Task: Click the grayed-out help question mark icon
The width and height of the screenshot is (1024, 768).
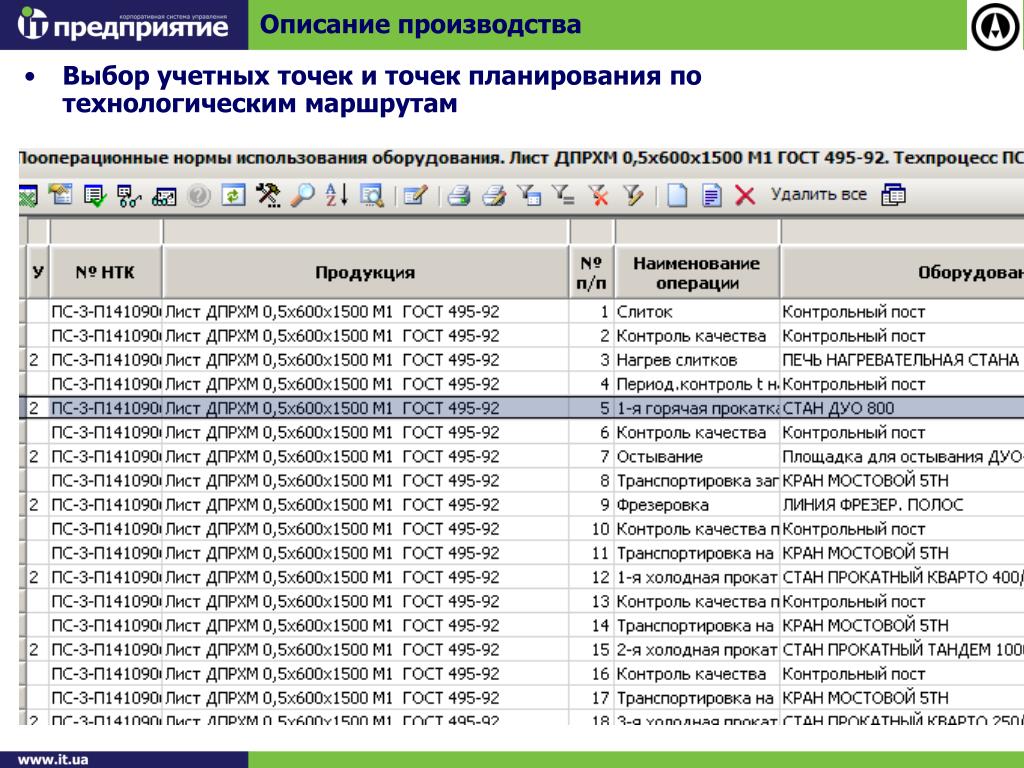Action: coord(199,196)
